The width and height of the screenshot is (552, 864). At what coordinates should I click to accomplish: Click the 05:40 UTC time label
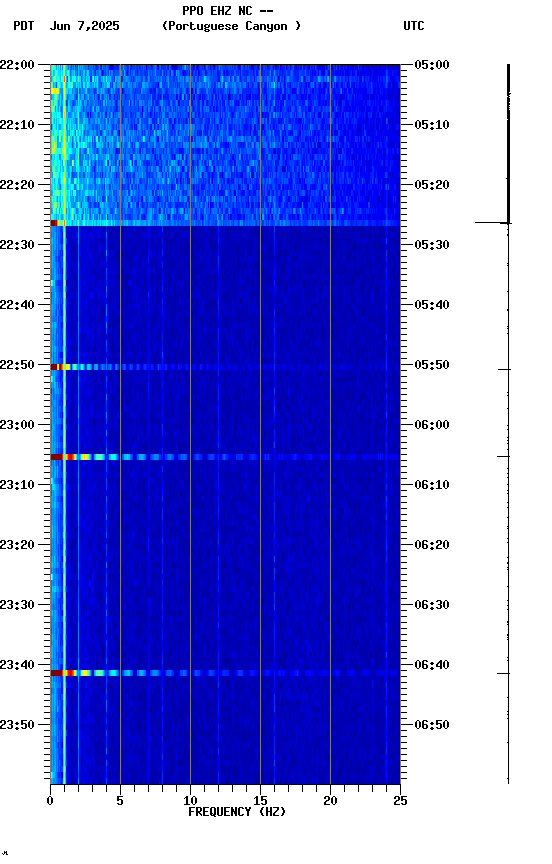pyautogui.click(x=432, y=305)
